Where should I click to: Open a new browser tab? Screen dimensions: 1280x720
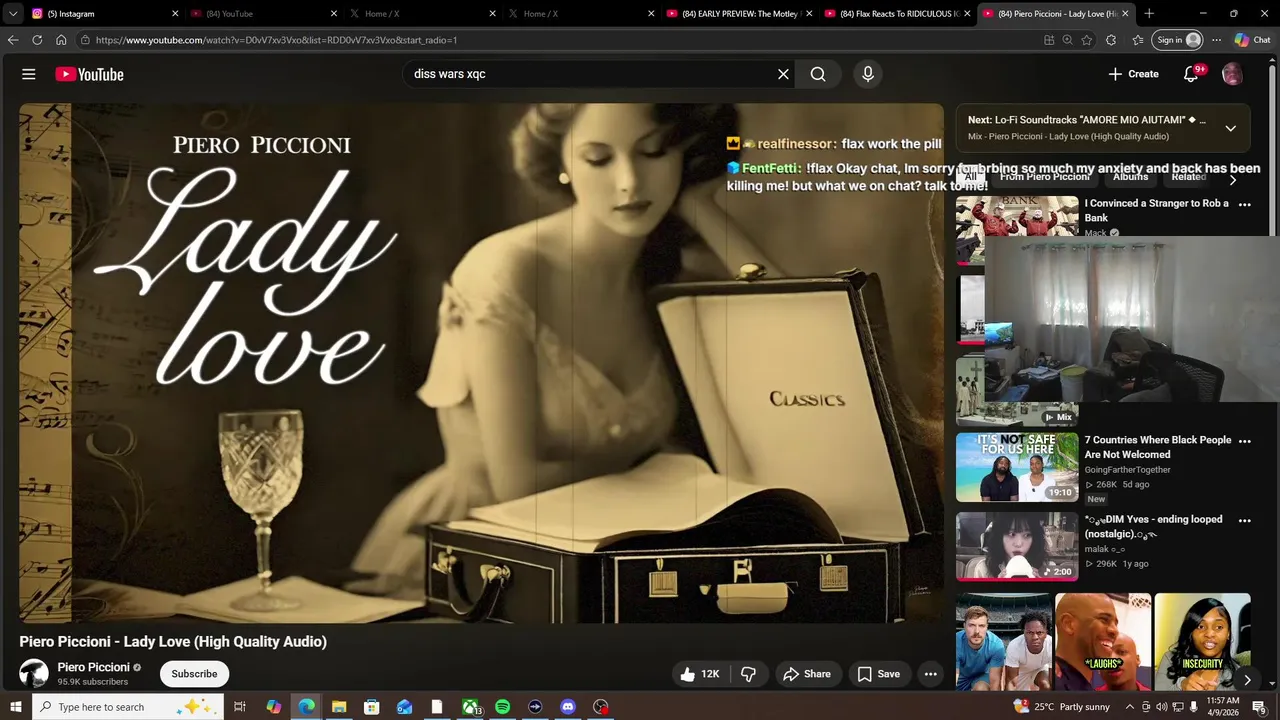[x=1149, y=13]
